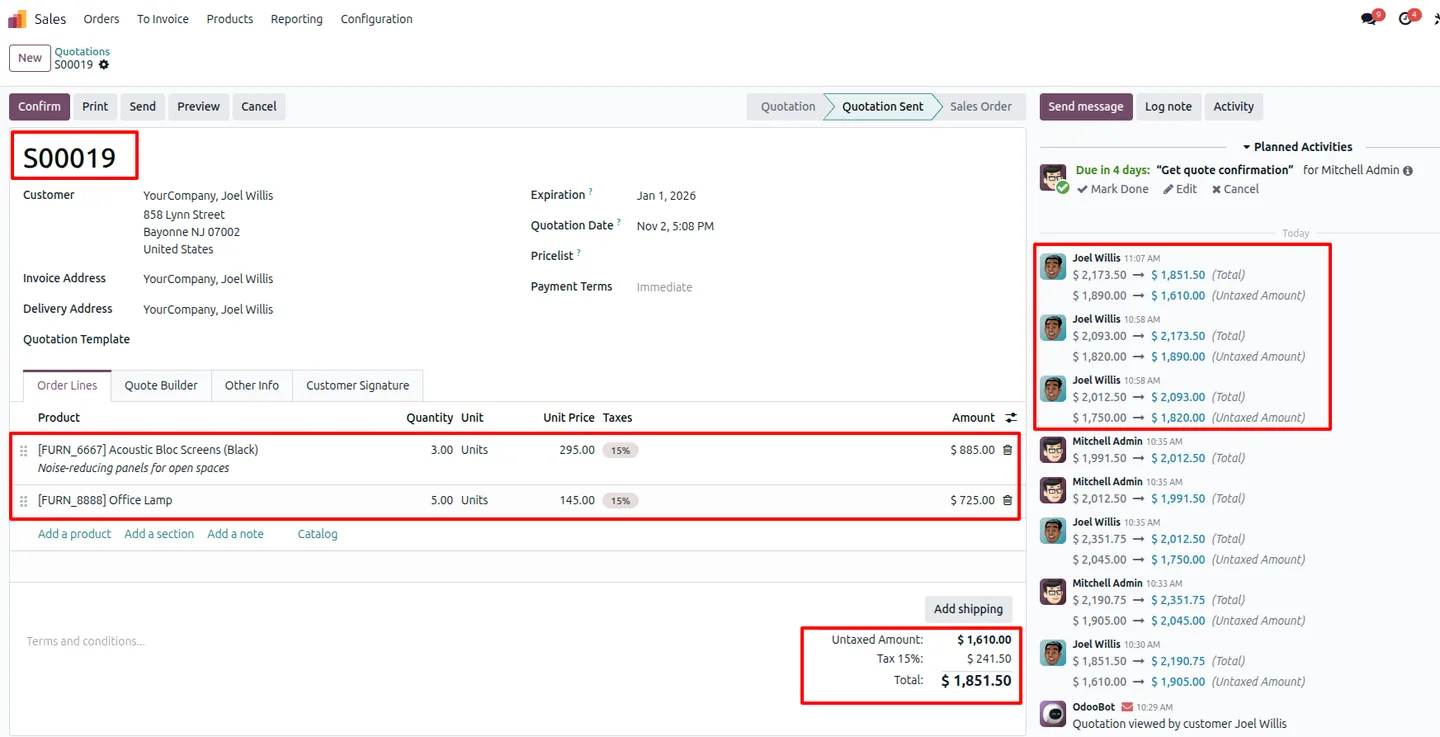The width and height of the screenshot is (1440, 737).
Task: Open the Products menu
Action: pos(230,19)
